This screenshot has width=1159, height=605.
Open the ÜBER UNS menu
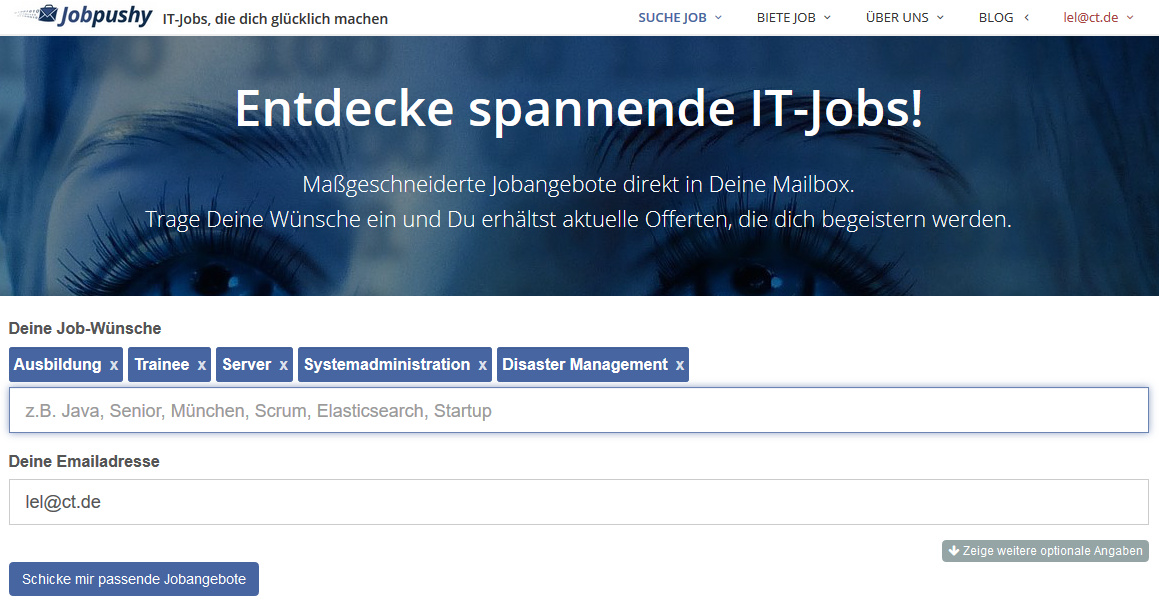point(905,18)
